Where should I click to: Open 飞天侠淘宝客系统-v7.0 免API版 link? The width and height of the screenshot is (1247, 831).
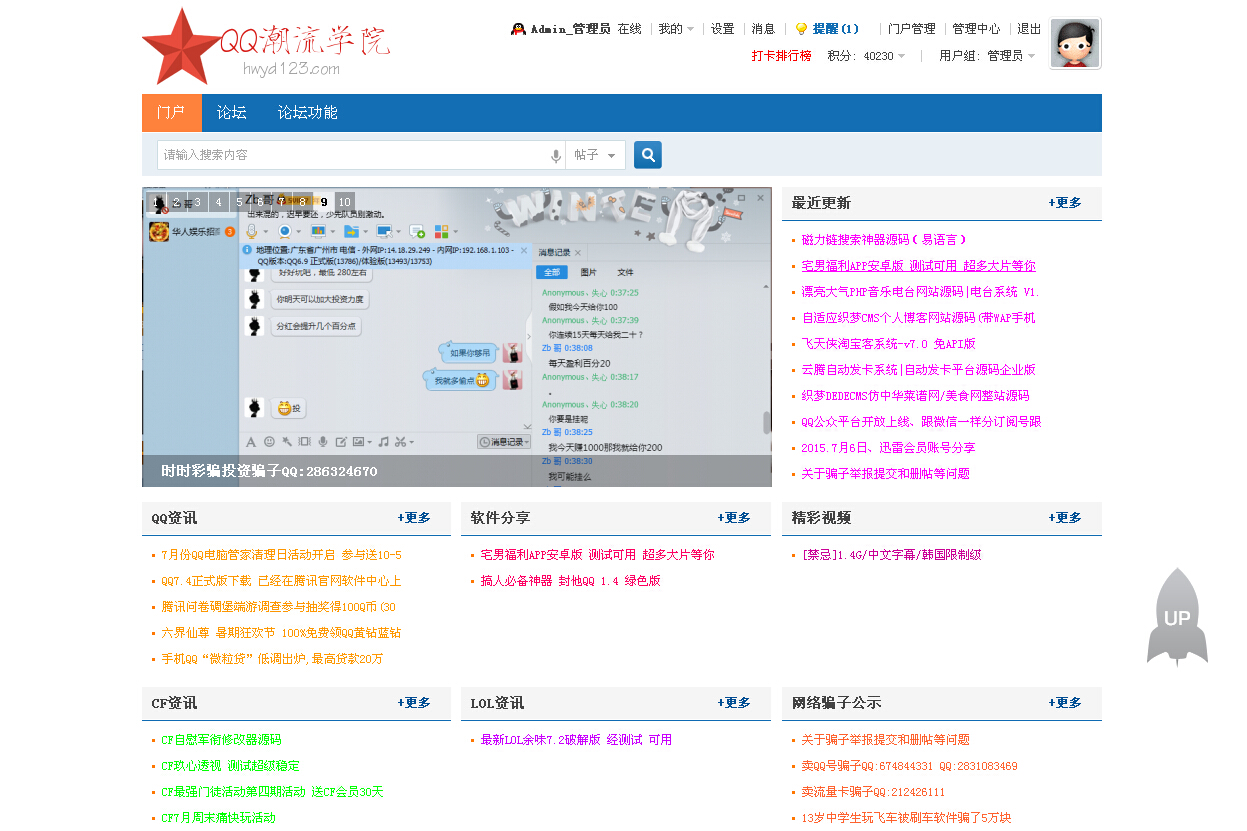888,344
